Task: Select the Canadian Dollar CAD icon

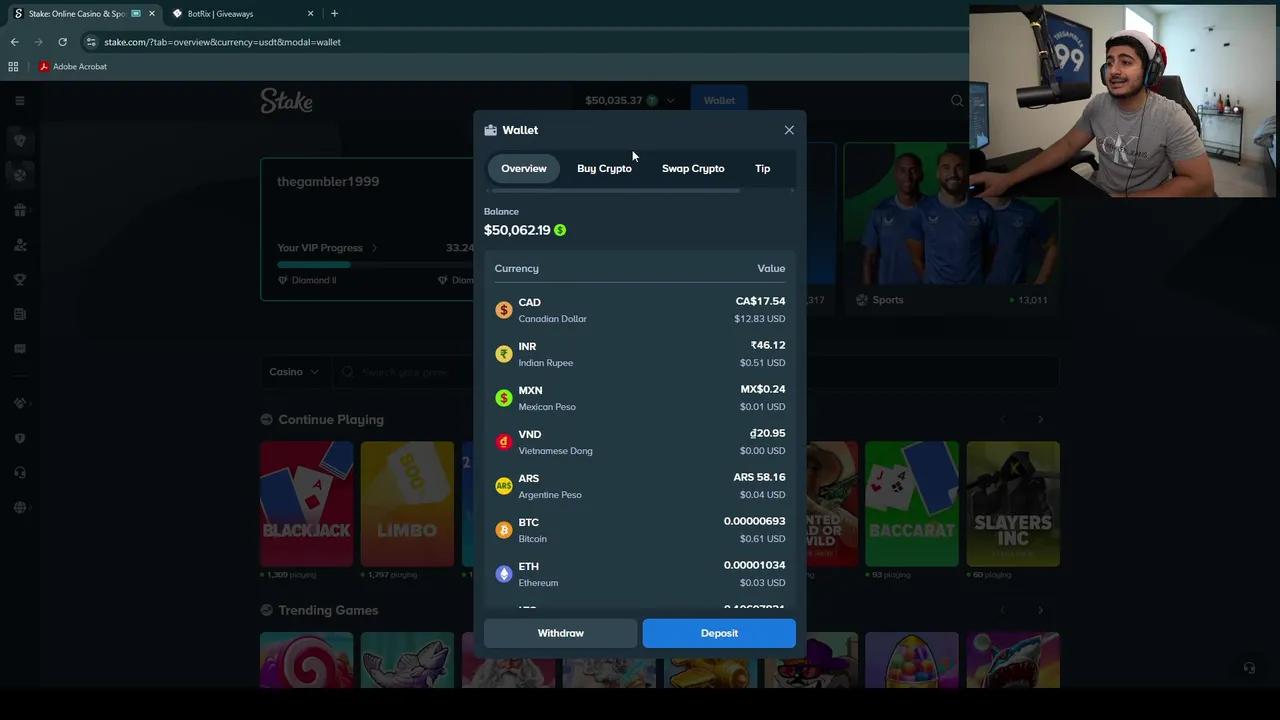Action: (x=504, y=310)
